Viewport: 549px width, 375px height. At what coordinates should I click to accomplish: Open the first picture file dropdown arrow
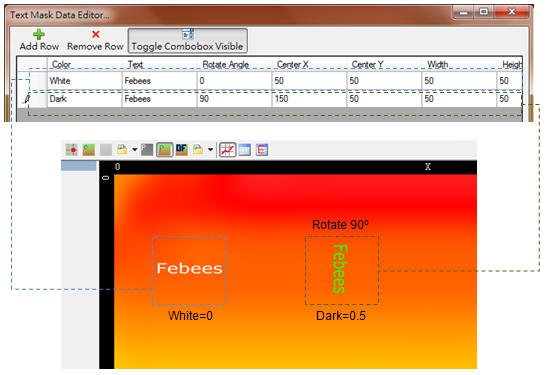(135, 150)
